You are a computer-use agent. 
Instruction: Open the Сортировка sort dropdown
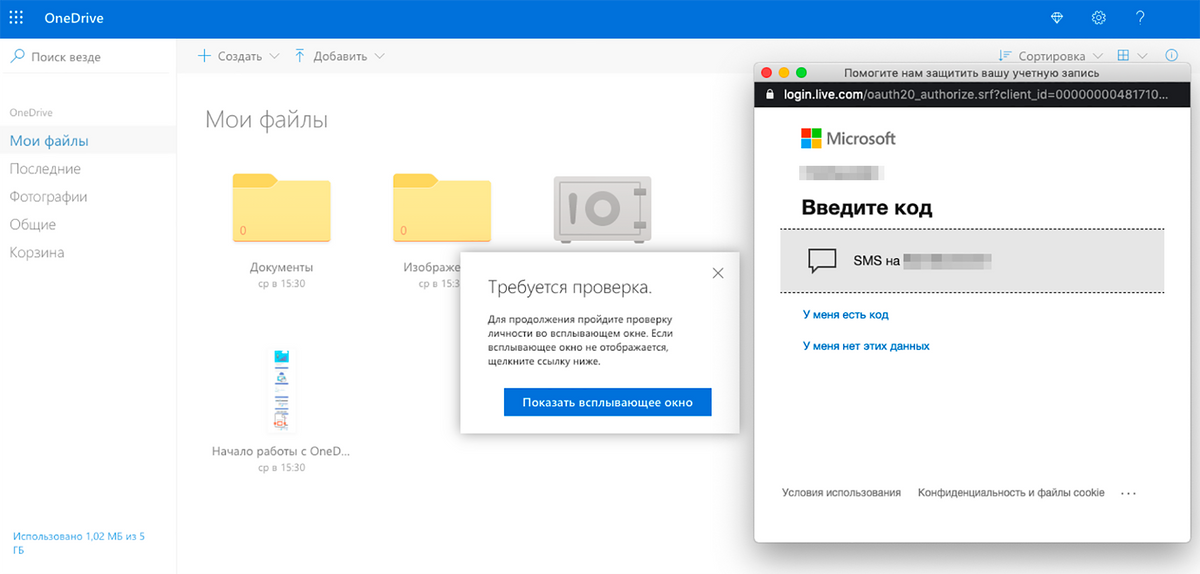1051,56
